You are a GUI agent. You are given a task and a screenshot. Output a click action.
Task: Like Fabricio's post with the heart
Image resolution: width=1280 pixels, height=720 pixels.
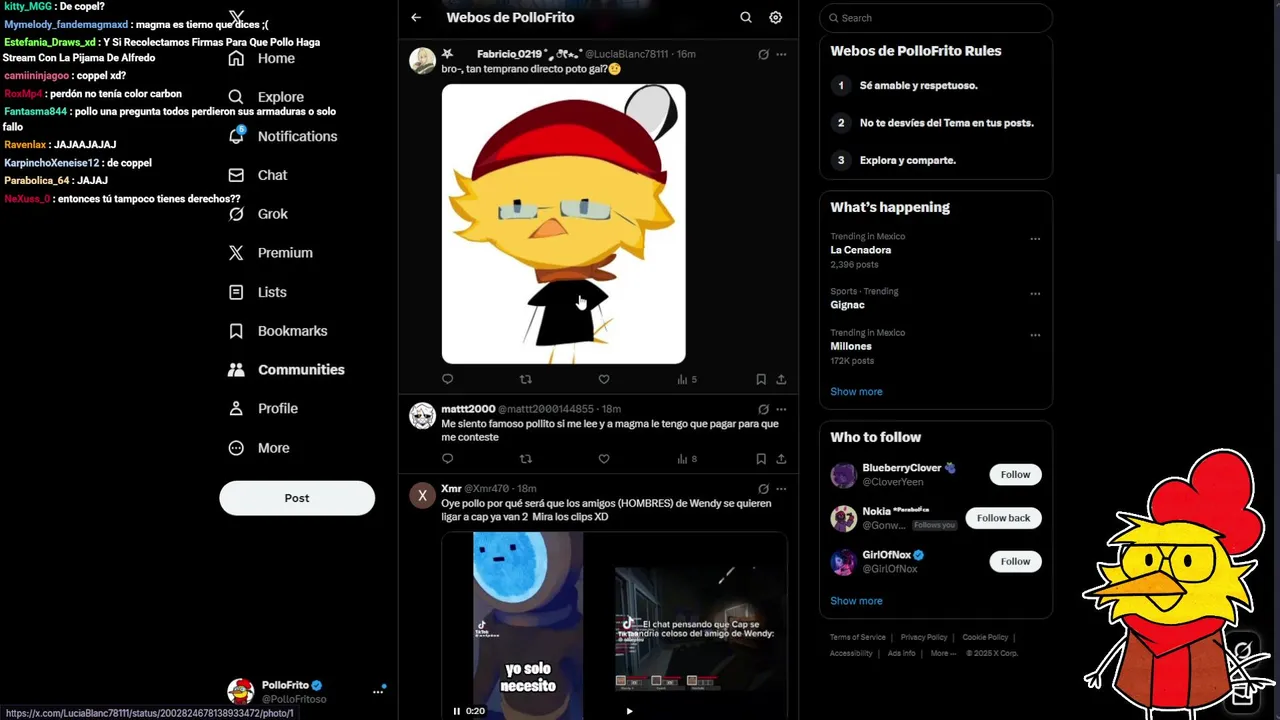(x=604, y=379)
